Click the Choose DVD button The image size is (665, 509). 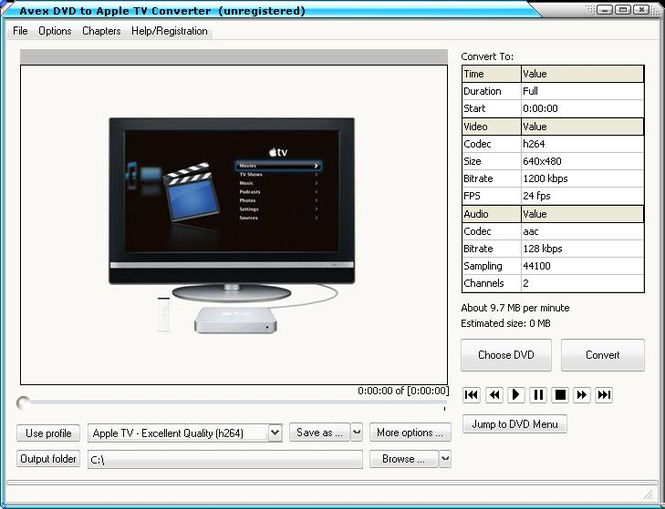pyautogui.click(x=506, y=355)
